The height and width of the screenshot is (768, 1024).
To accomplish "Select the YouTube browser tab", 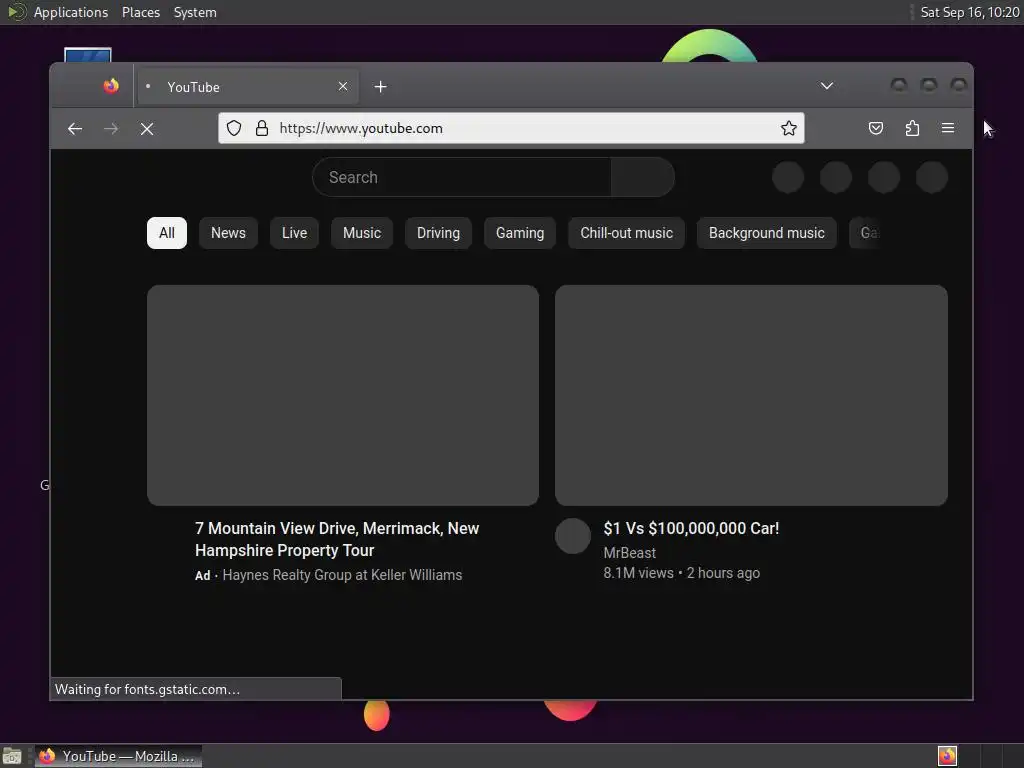I will (248, 86).
